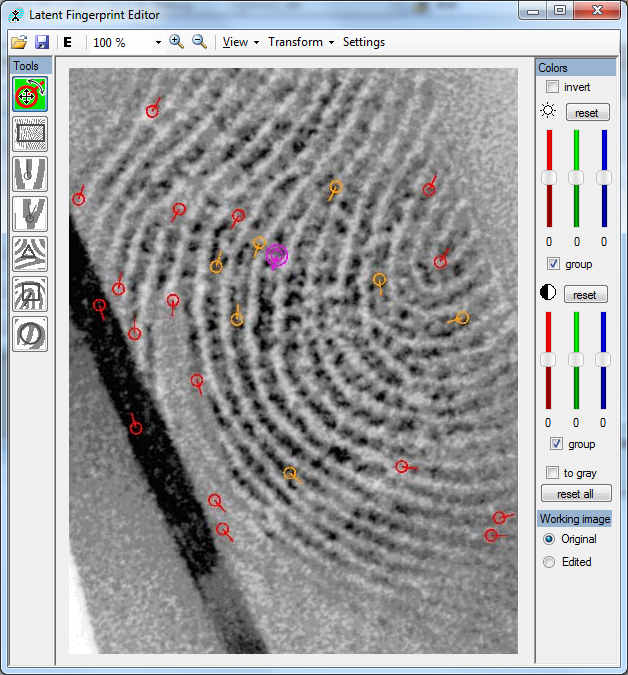Click the blue brightness slider handle
Viewport: 628px width, 675px height.
pyautogui.click(x=603, y=178)
